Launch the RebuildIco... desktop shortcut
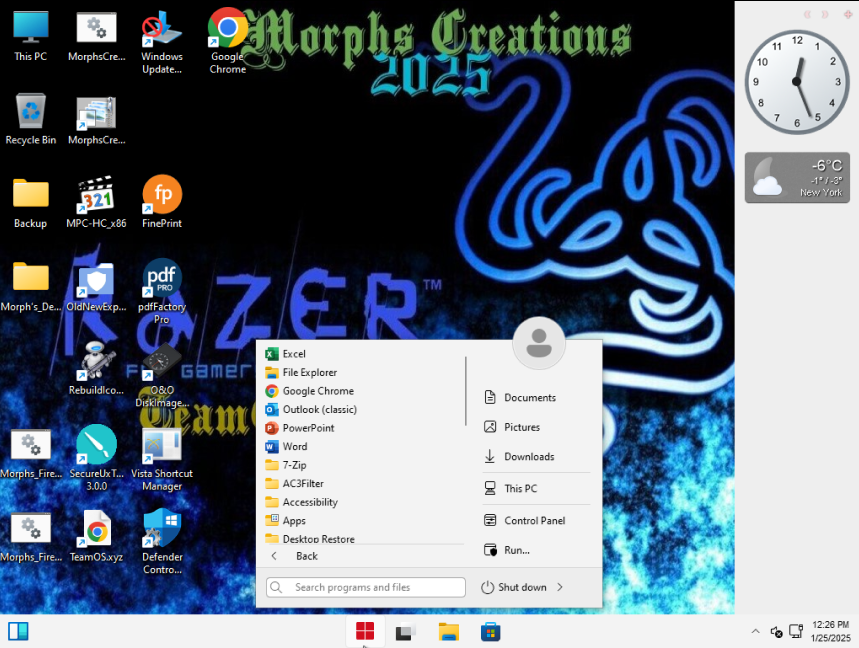 [96, 369]
